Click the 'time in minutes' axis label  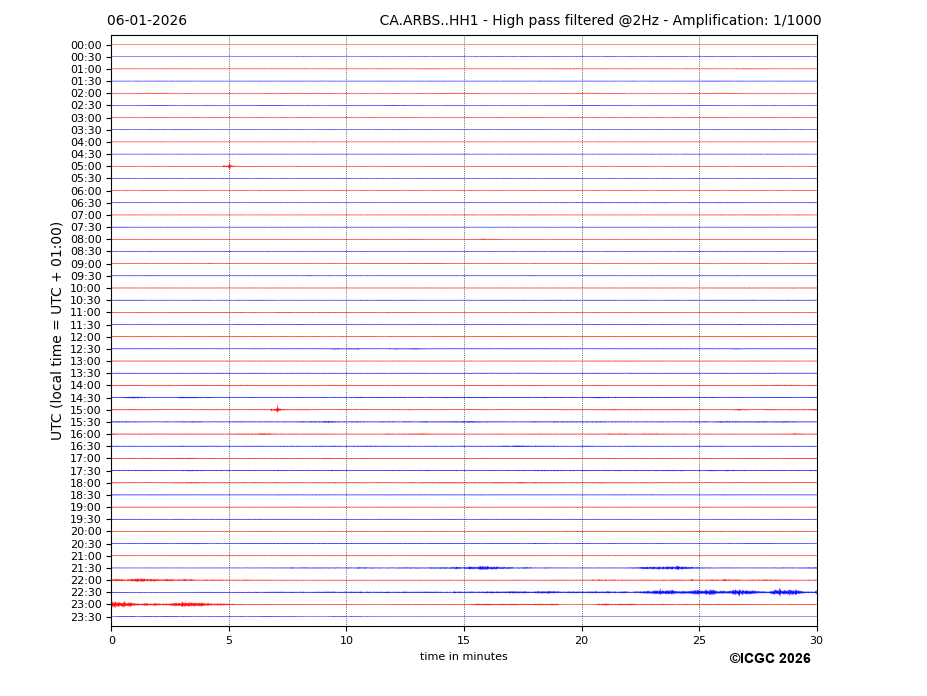point(463,657)
